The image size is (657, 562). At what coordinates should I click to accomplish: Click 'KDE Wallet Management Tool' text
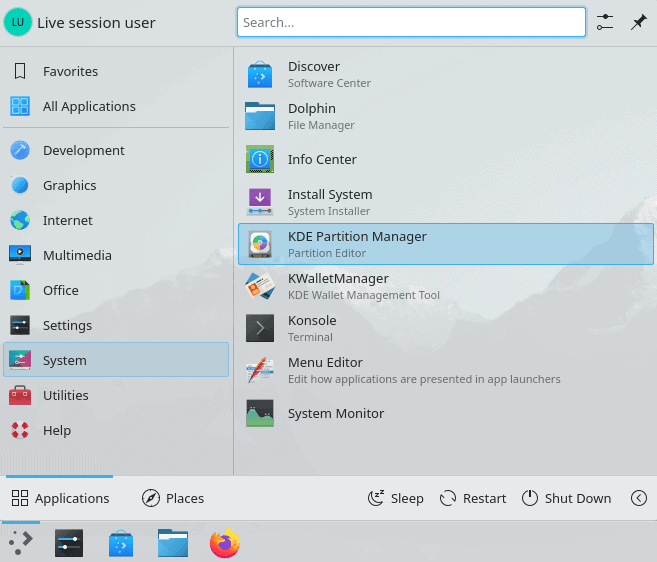(364, 295)
